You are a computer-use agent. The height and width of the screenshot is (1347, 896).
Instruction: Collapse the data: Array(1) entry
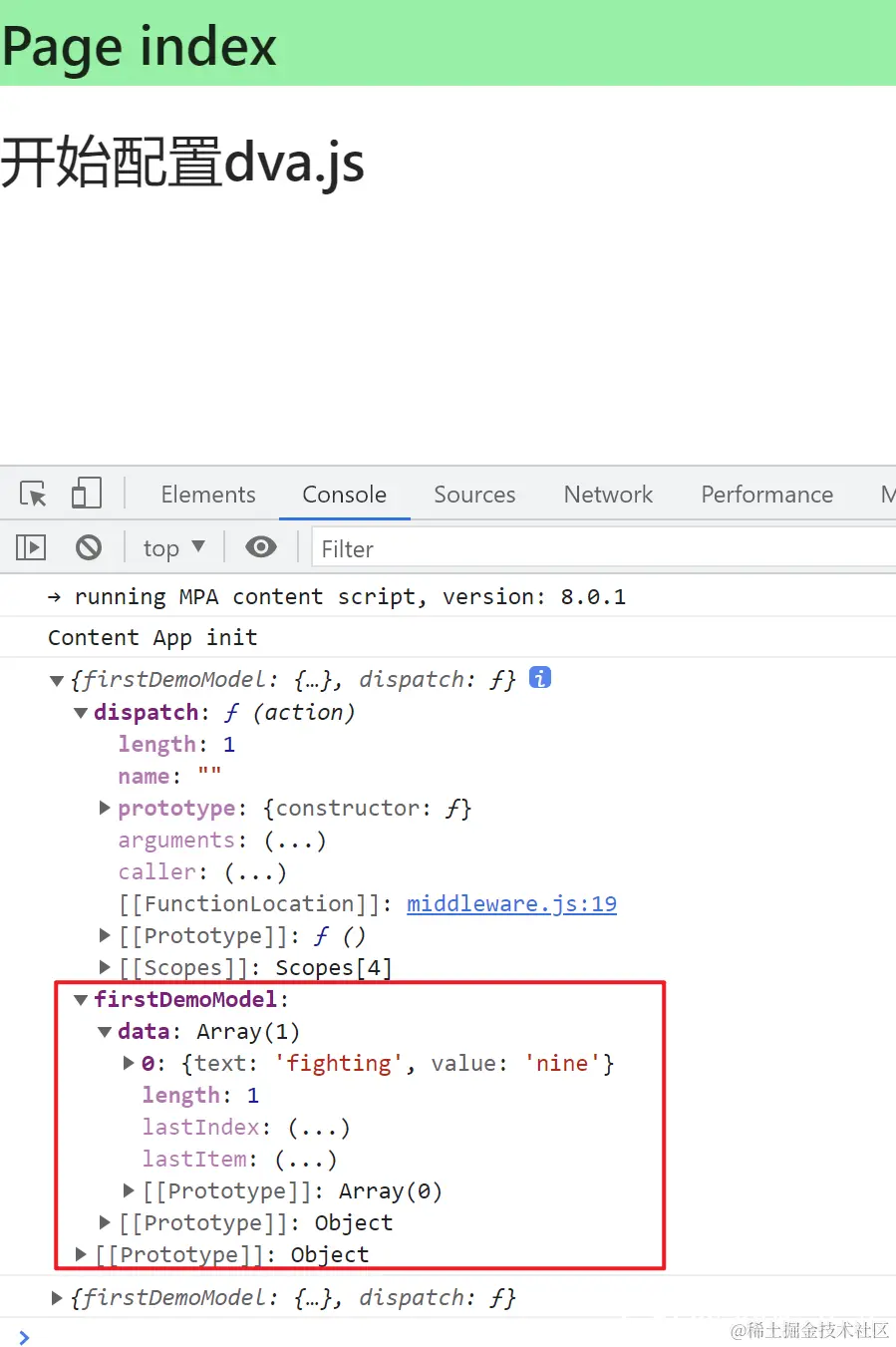pos(105,1032)
